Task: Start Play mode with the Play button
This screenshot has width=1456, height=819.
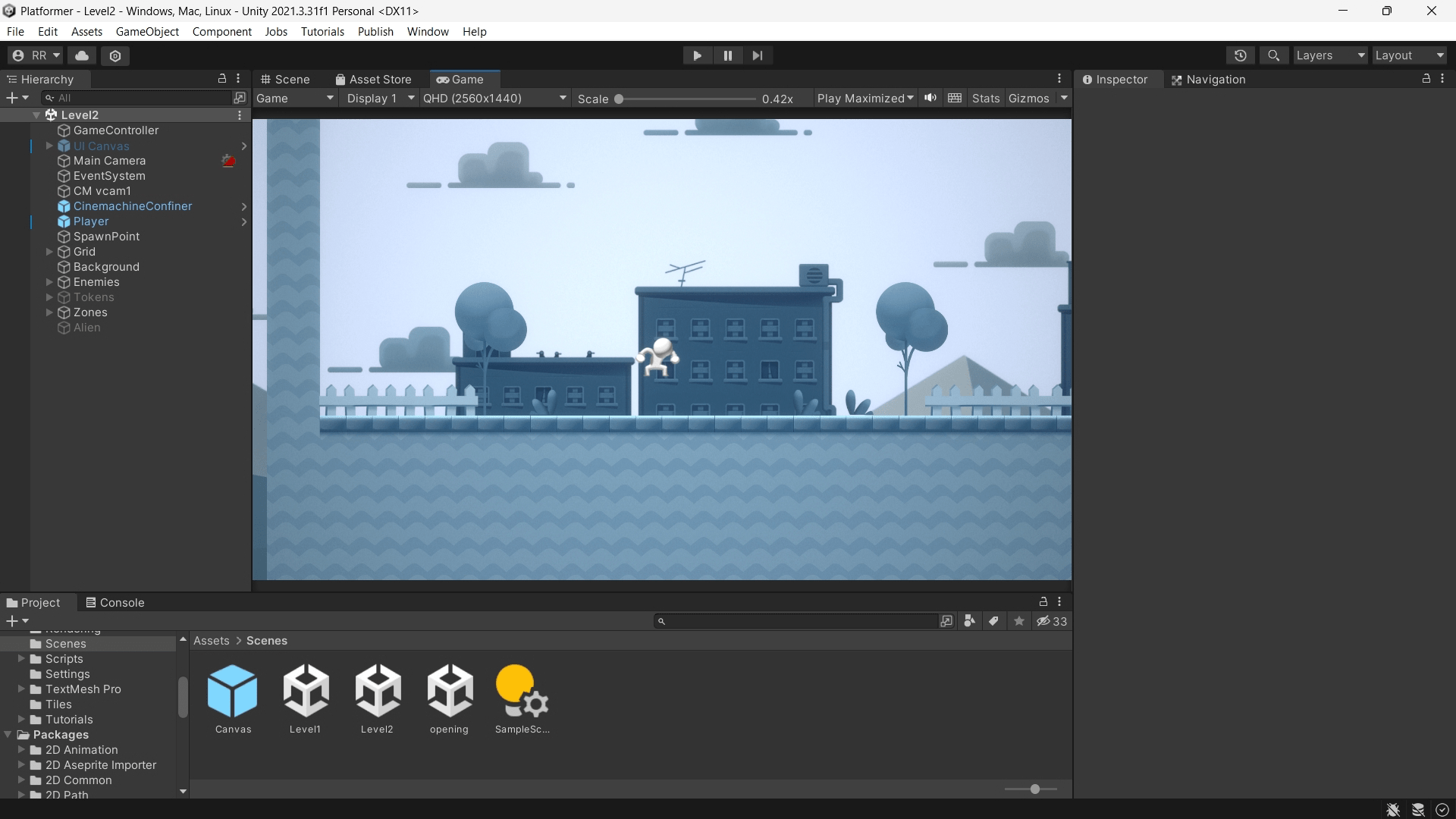Action: click(x=697, y=55)
